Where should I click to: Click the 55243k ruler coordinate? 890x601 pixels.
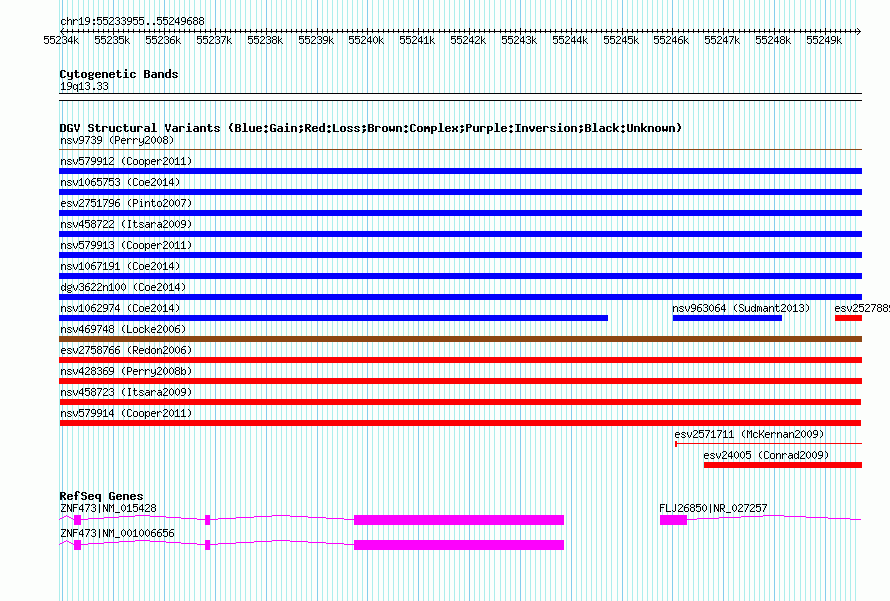(519, 40)
